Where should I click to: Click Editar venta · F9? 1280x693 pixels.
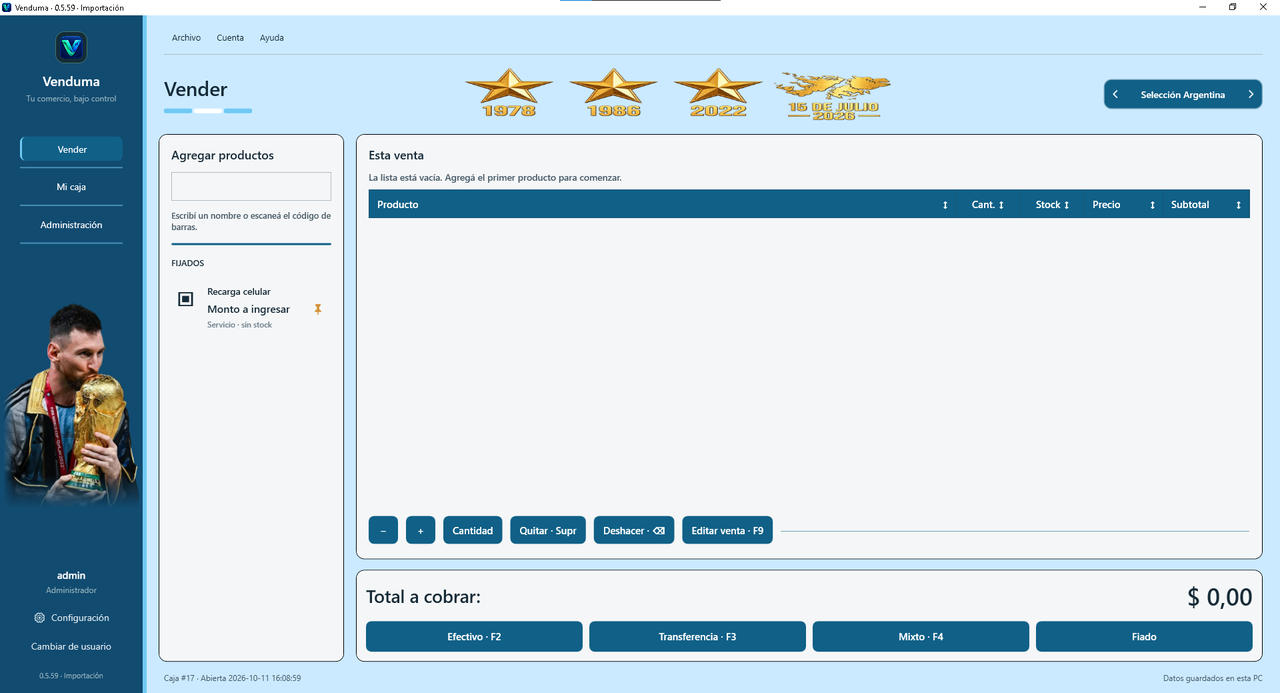pyautogui.click(x=727, y=530)
